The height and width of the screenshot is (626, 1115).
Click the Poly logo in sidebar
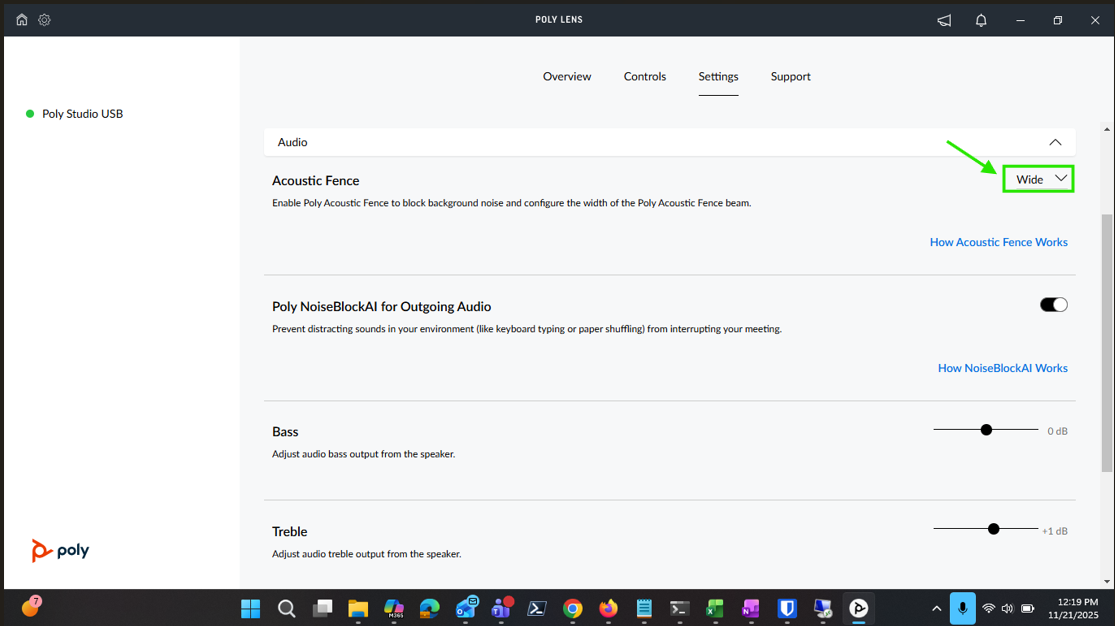click(60, 550)
